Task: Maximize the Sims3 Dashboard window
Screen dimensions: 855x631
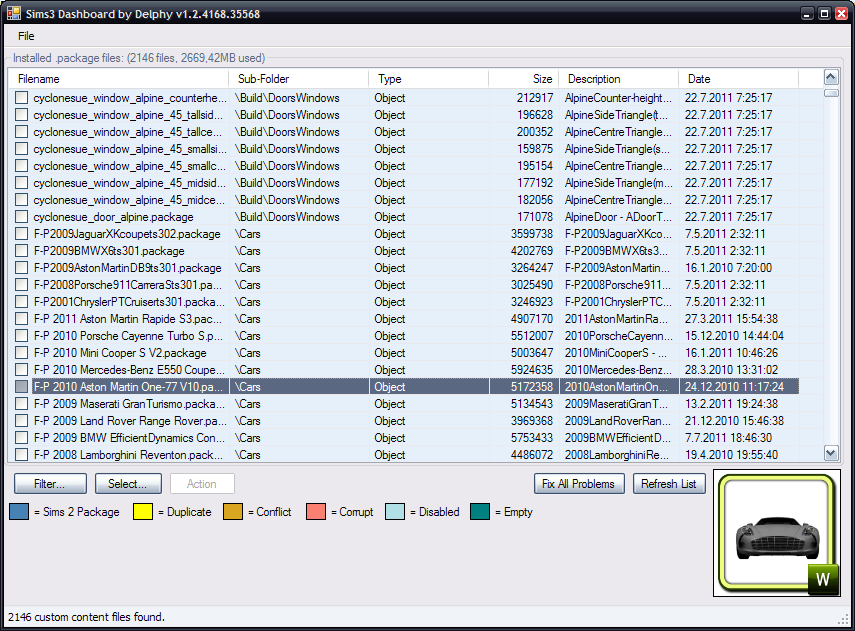Action: point(824,14)
